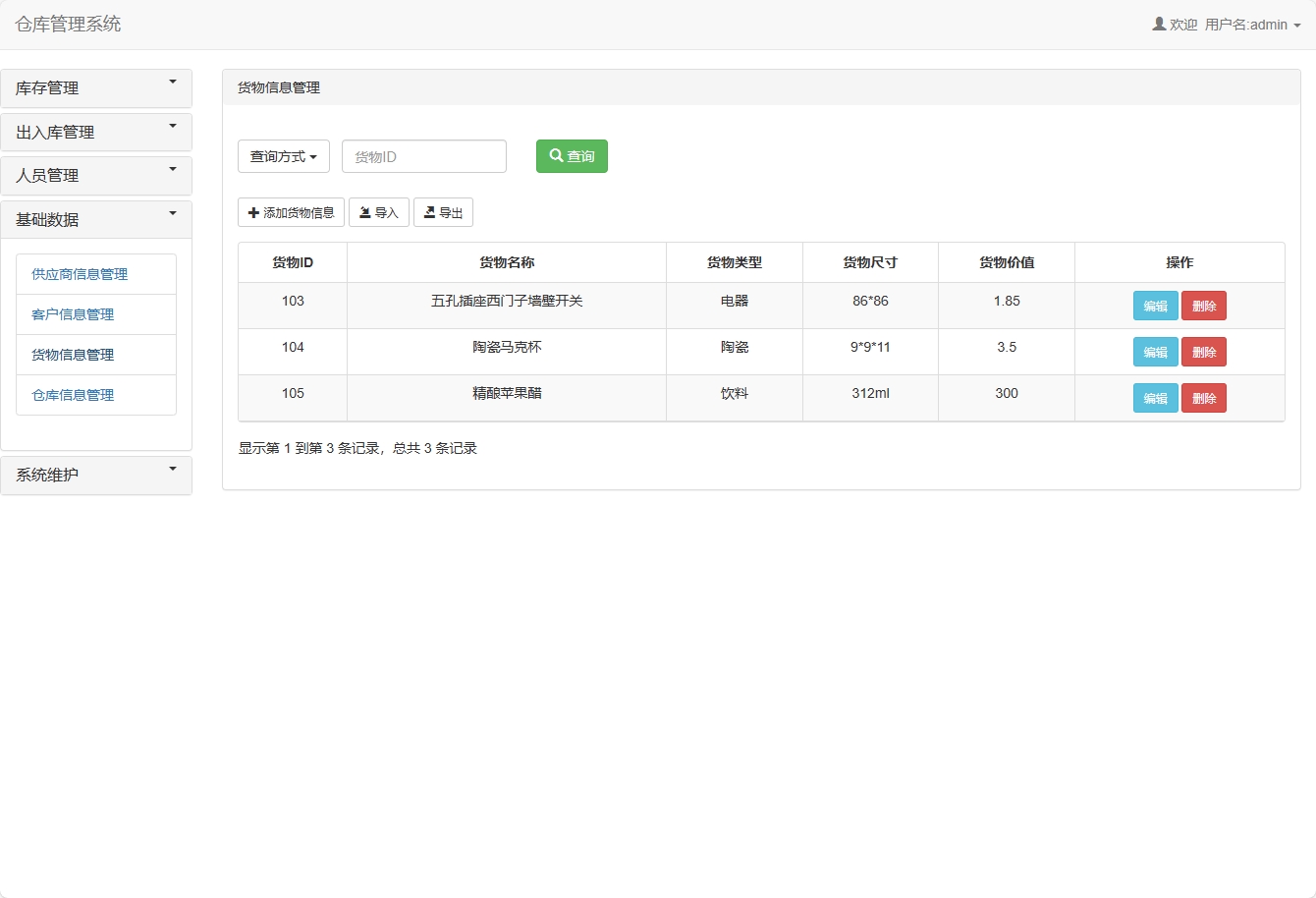1316x898 pixels.
Task: Expand the 人员管理 menu
Action: (96, 175)
